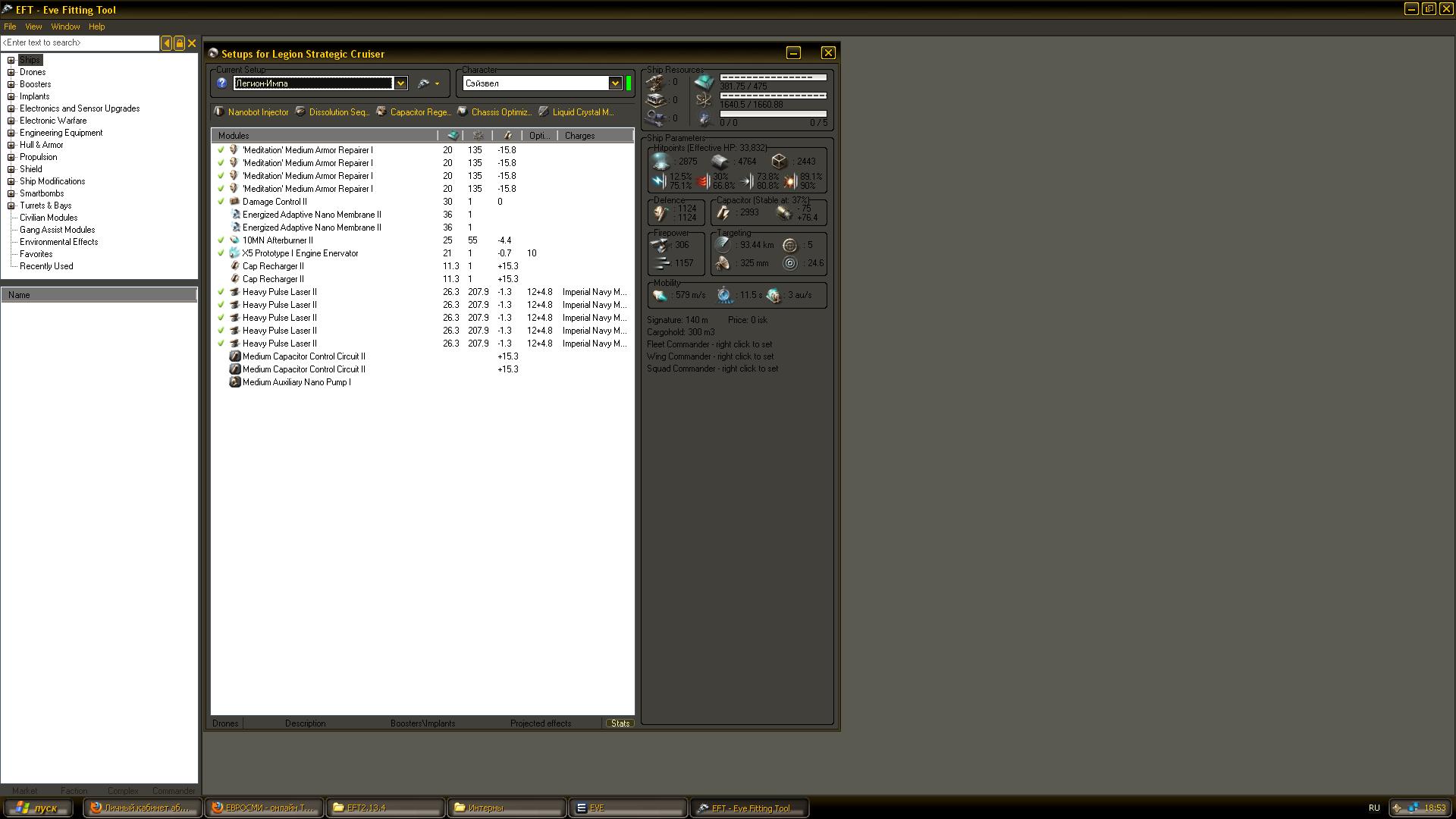Open the Character selection dropdown
The height and width of the screenshot is (819, 1456).
(x=615, y=83)
